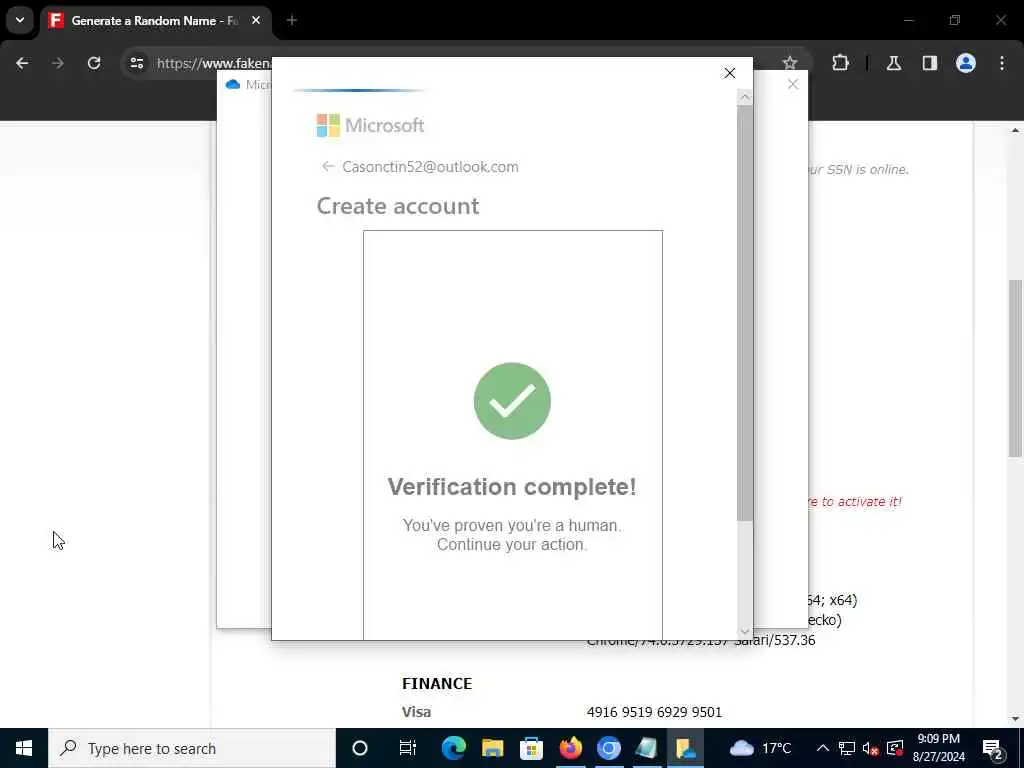Open the notepad-like app on taskbar
Viewport: 1024px width, 768px height.
pos(647,748)
